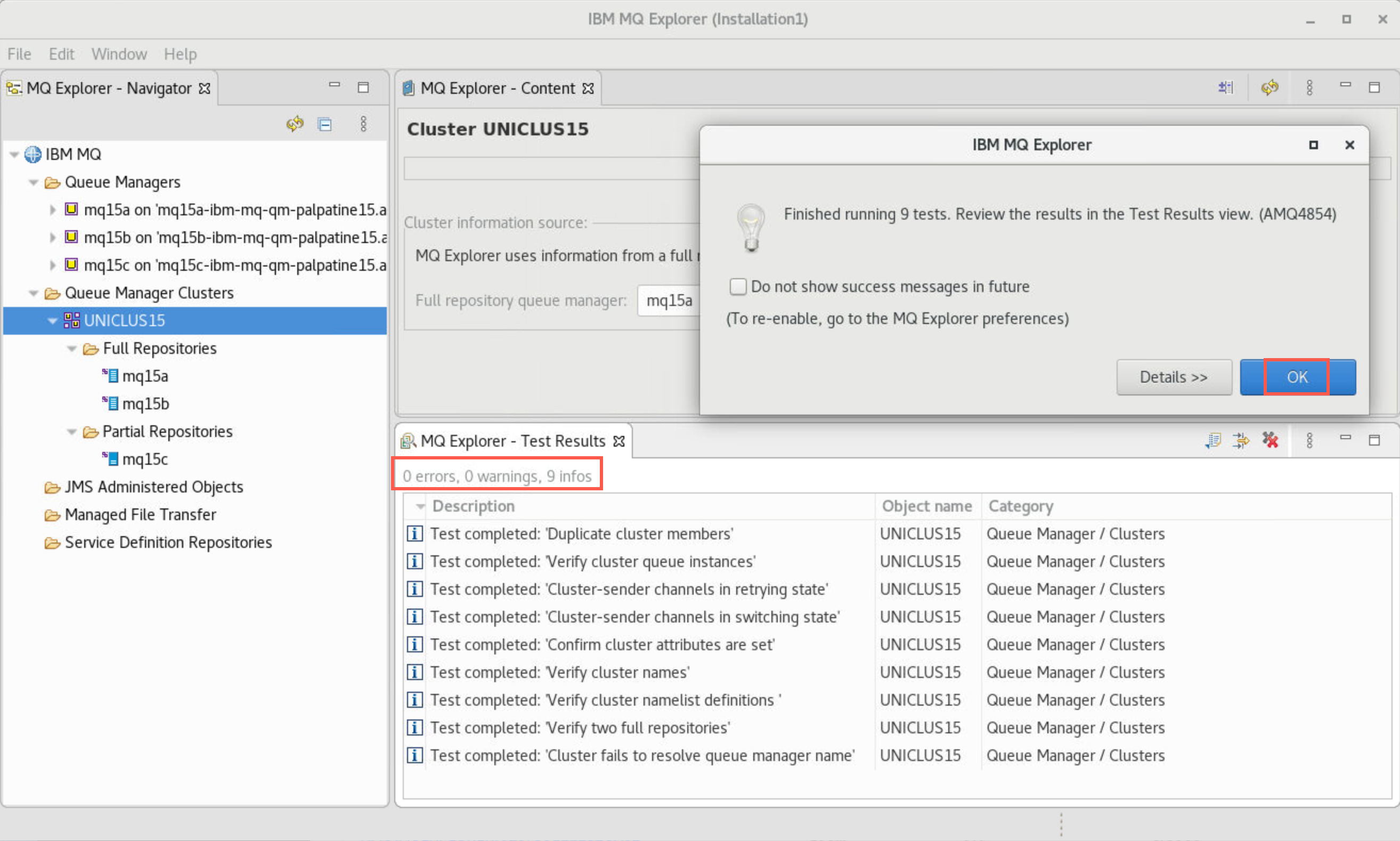This screenshot has height=841, width=1400.
Task: Select MQ Explorer - Navigator tab
Action: (x=109, y=88)
